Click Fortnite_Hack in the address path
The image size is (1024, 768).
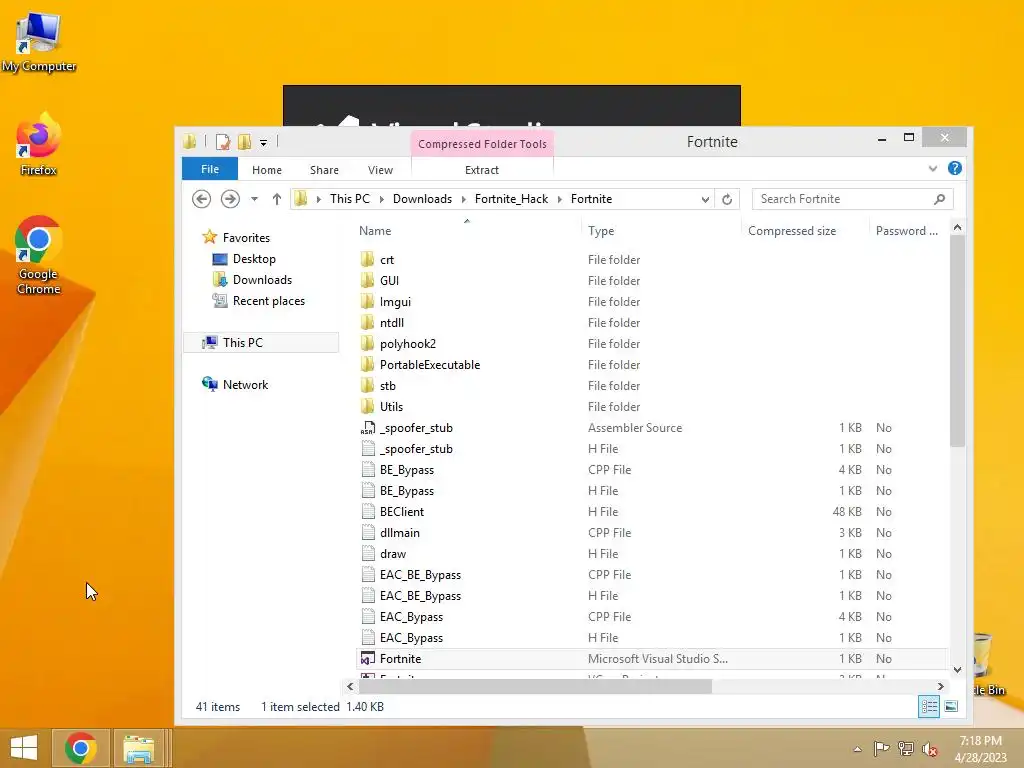click(x=511, y=199)
